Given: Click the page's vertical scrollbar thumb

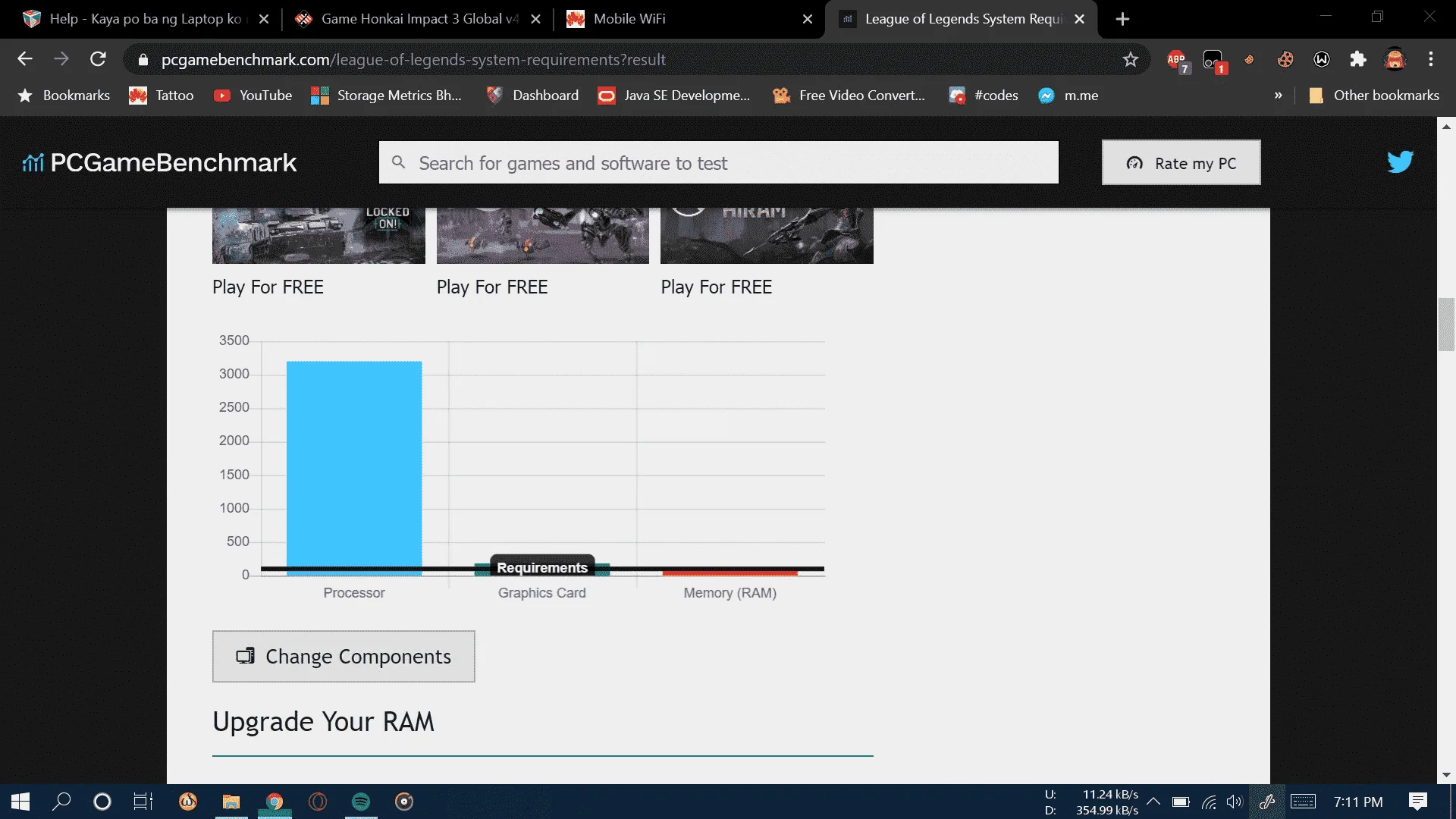Looking at the screenshot, I should 1446,325.
